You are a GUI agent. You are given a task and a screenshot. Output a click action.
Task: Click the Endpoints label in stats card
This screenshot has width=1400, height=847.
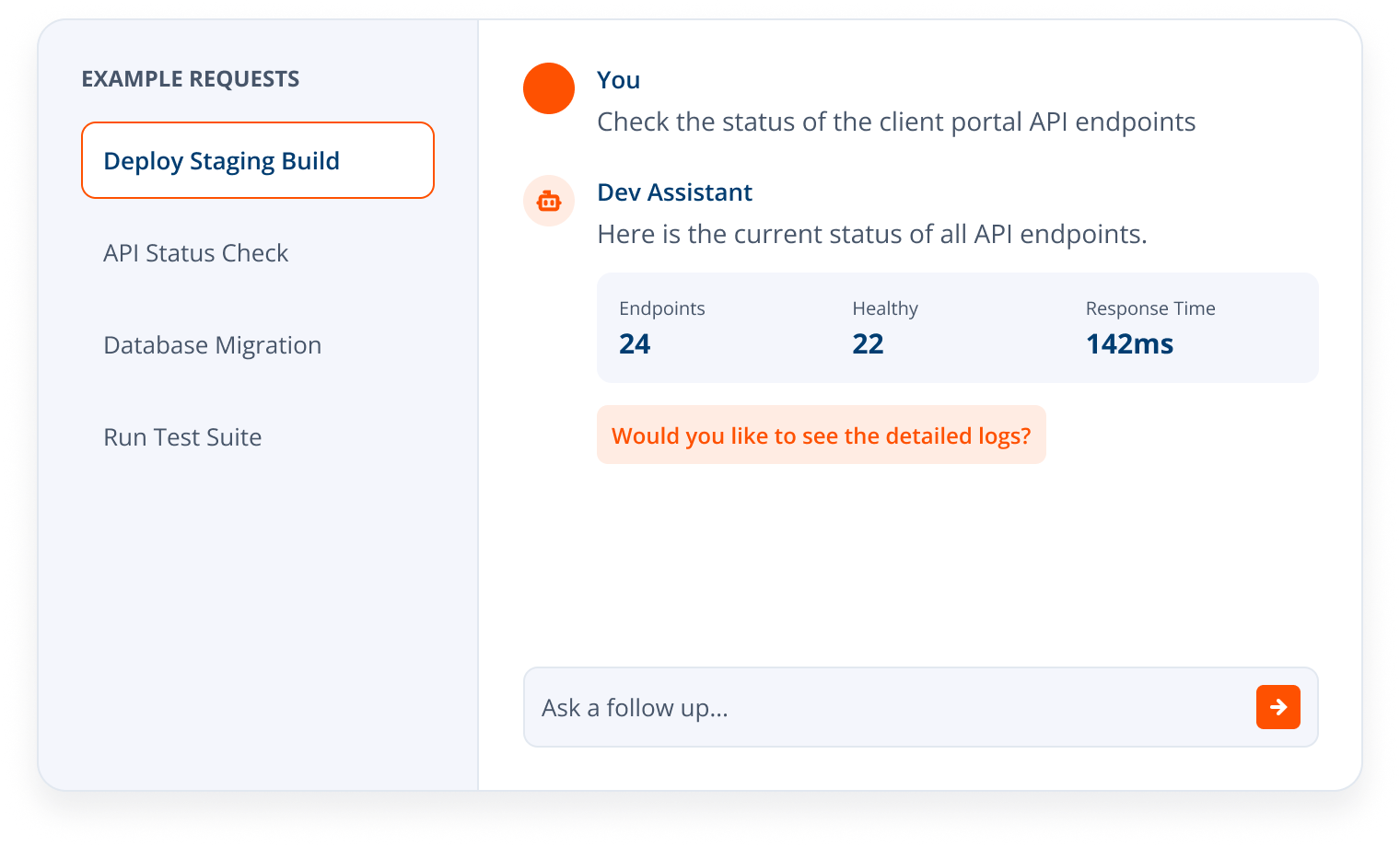[x=662, y=308]
